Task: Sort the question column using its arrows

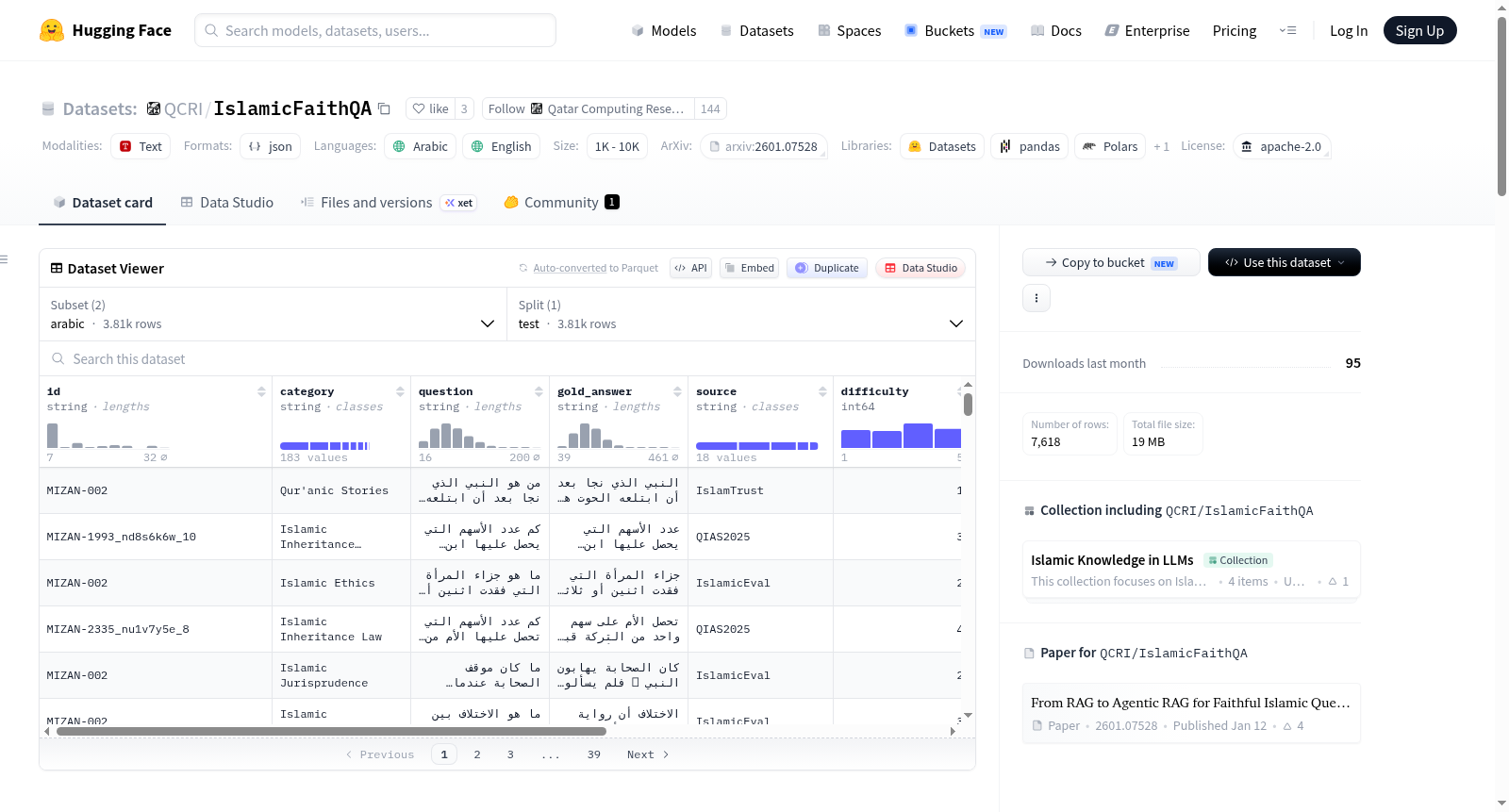Action: [539, 391]
